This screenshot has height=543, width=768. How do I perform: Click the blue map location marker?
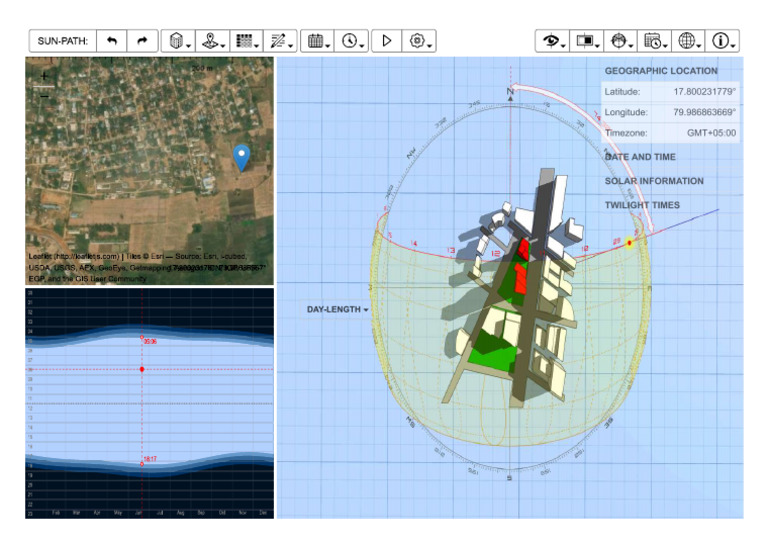click(x=241, y=156)
